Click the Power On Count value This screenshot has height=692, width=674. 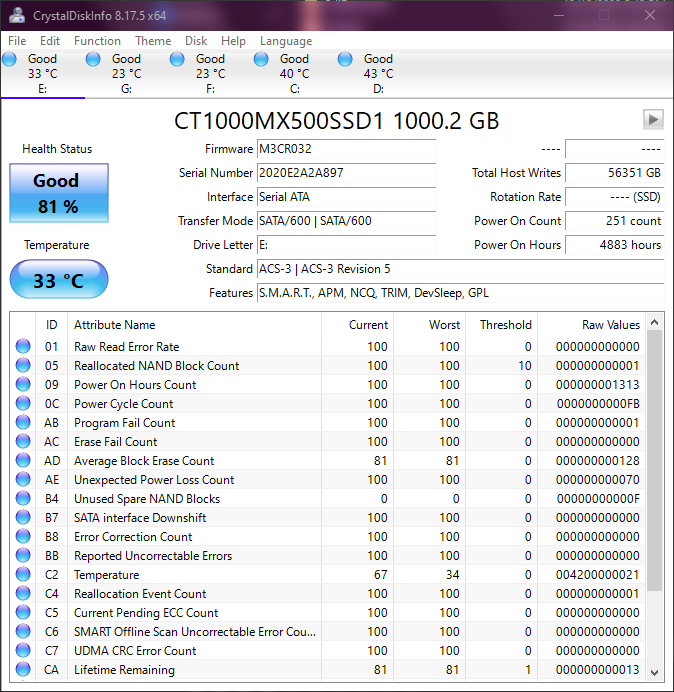[x=614, y=221]
